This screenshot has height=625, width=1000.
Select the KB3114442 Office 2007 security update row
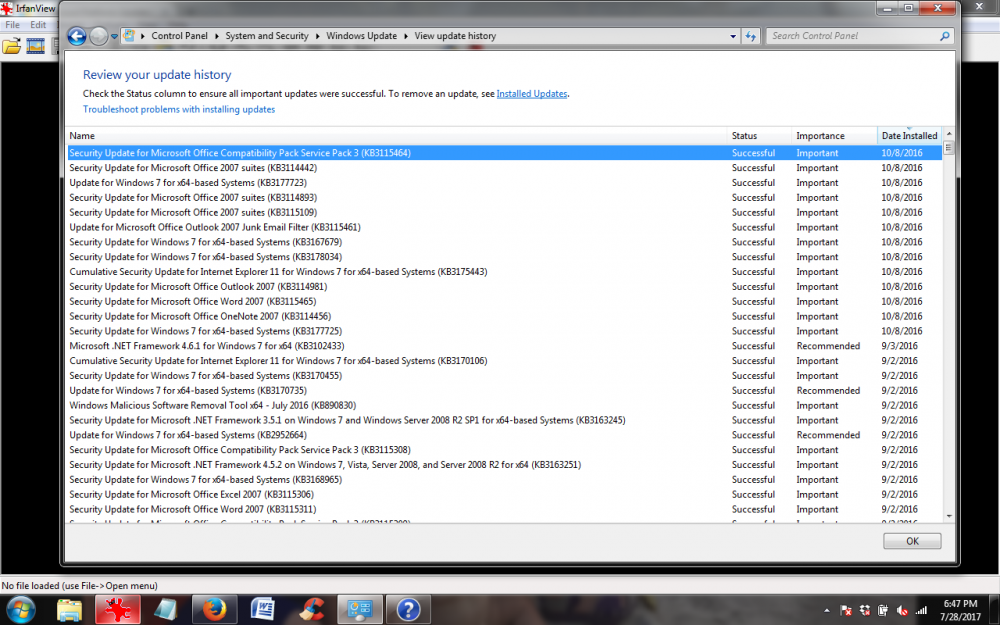[x=200, y=167]
